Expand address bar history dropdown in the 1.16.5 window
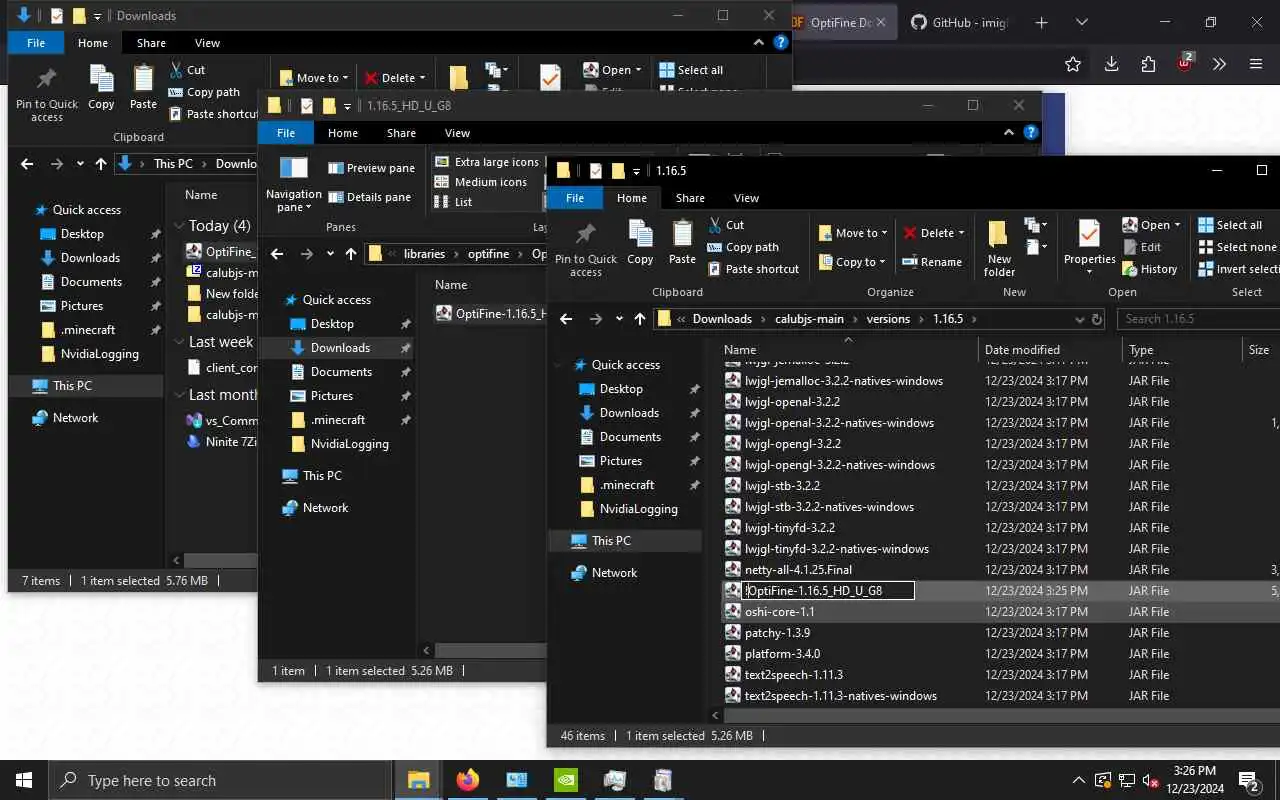1280x800 pixels. tap(1079, 319)
